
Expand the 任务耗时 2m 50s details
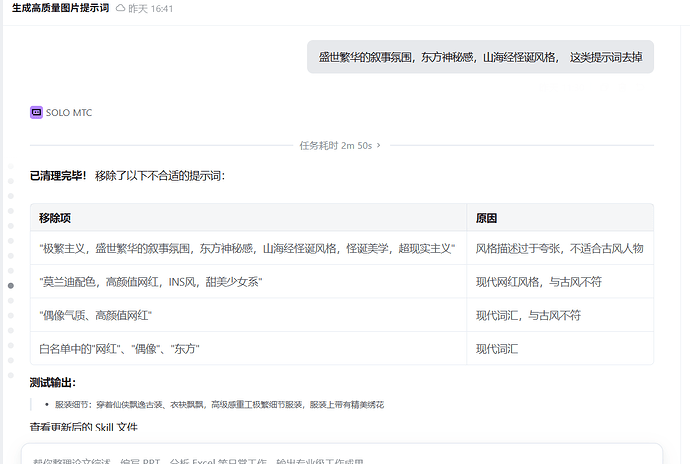[x=340, y=145]
